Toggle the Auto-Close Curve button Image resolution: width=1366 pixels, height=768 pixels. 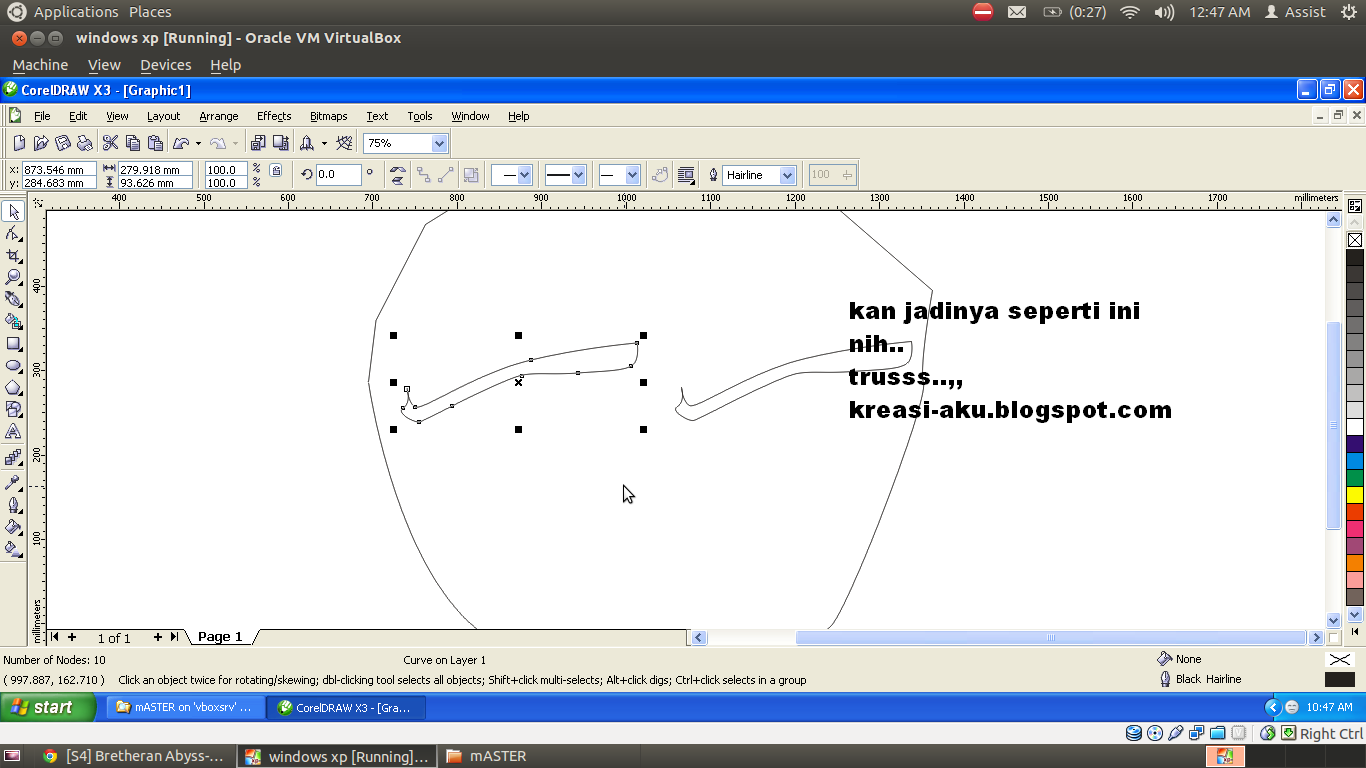(x=660, y=175)
